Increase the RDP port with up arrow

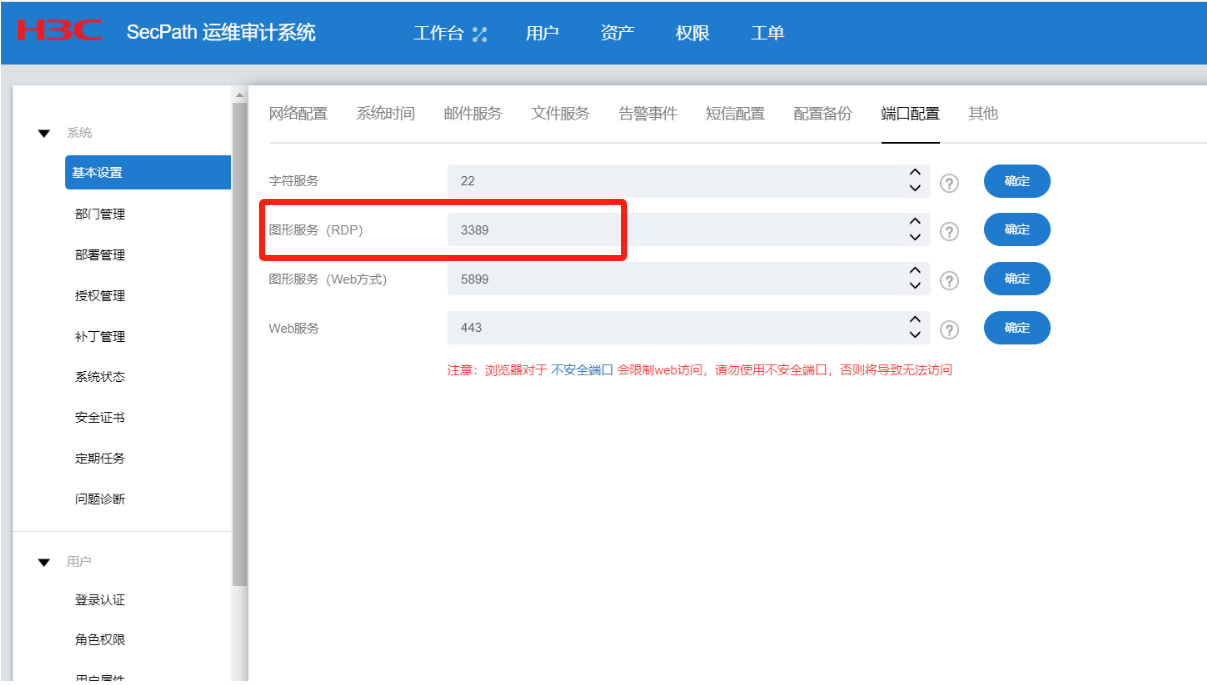(914, 222)
